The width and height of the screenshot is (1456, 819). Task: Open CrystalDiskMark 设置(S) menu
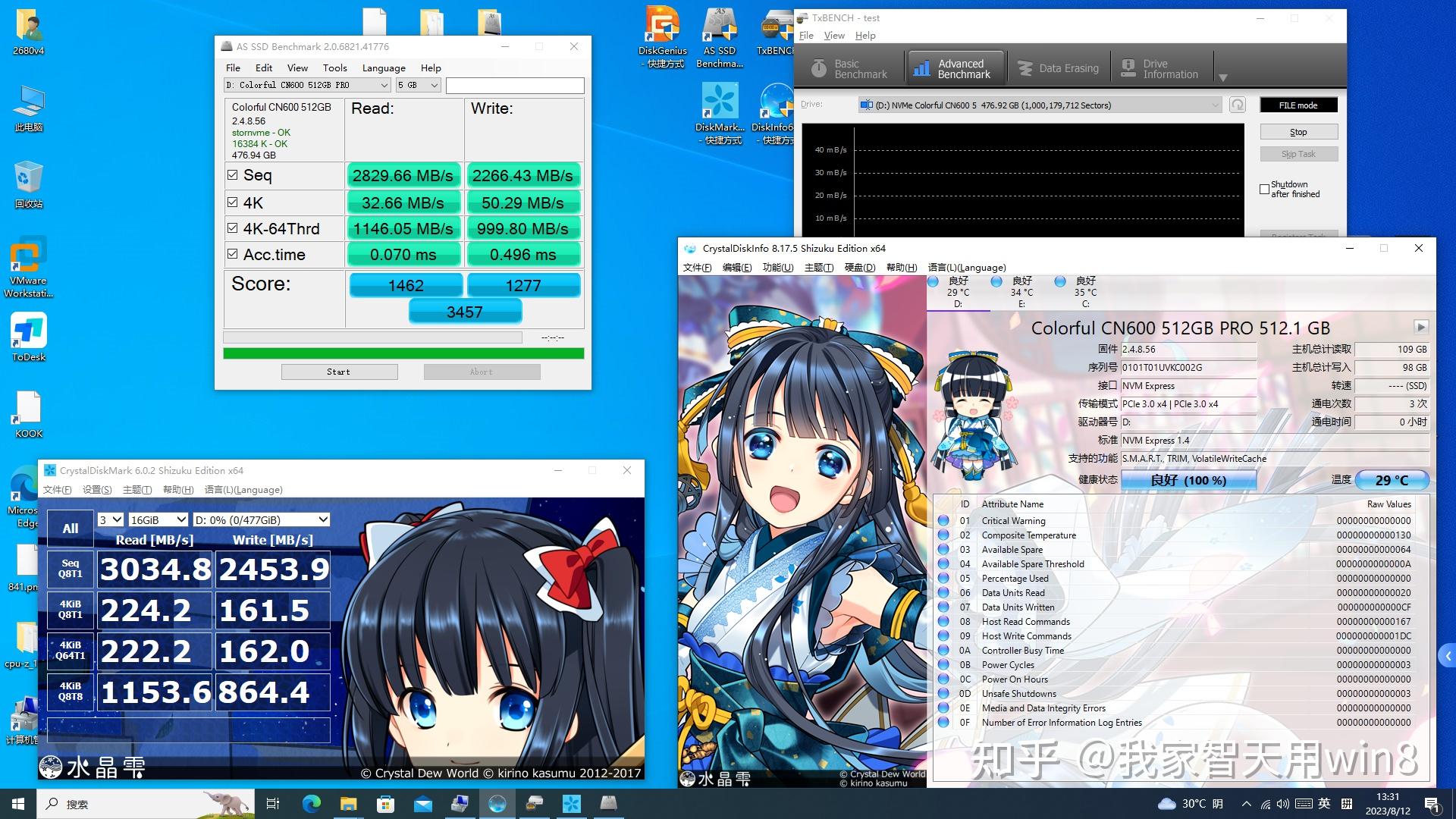pos(97,489)
